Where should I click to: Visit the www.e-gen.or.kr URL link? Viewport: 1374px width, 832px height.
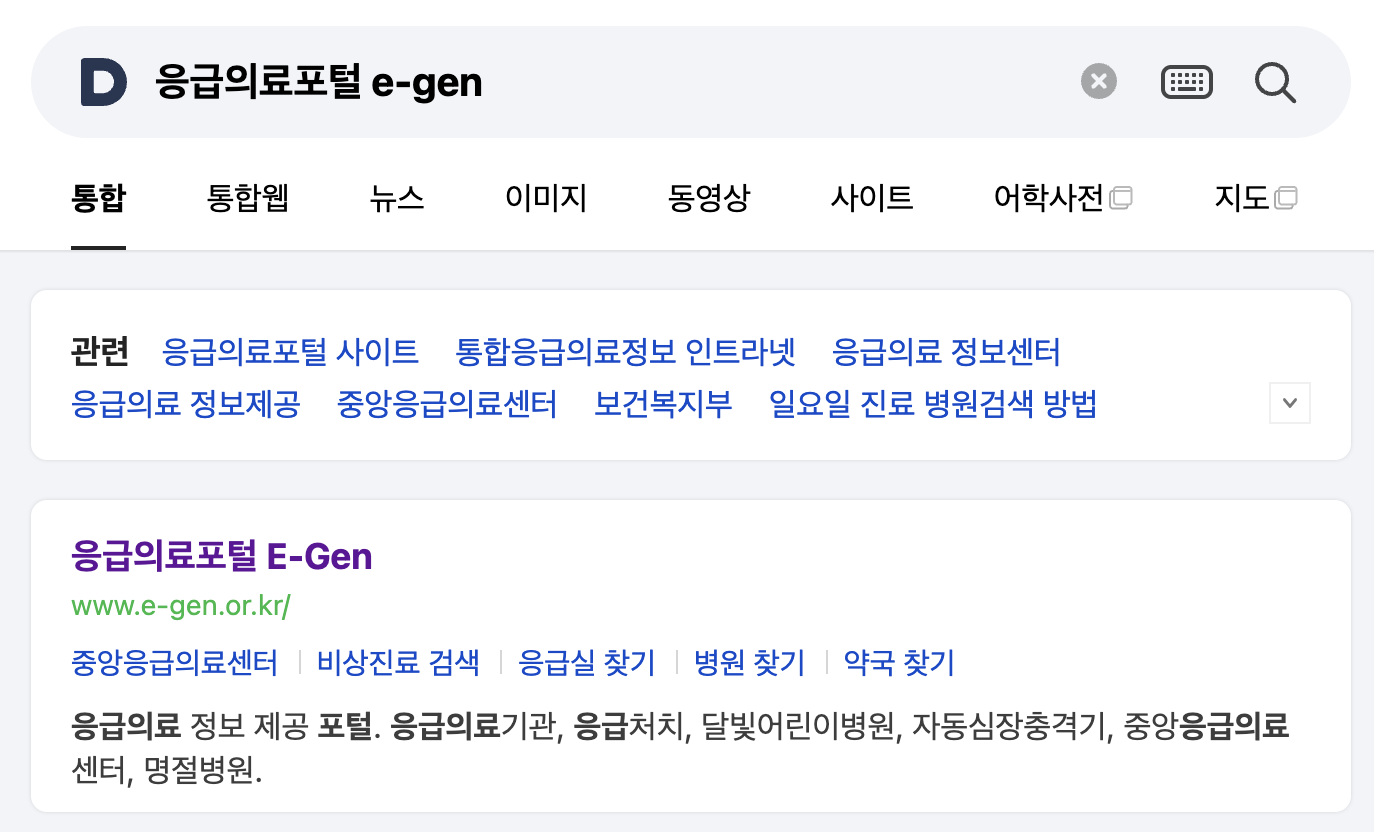tap(180, 606)
